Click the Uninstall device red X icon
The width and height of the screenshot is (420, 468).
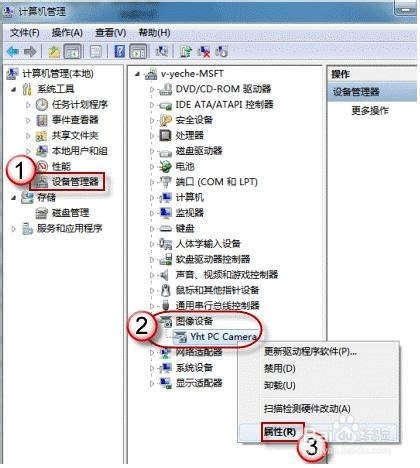click(204, 52)
